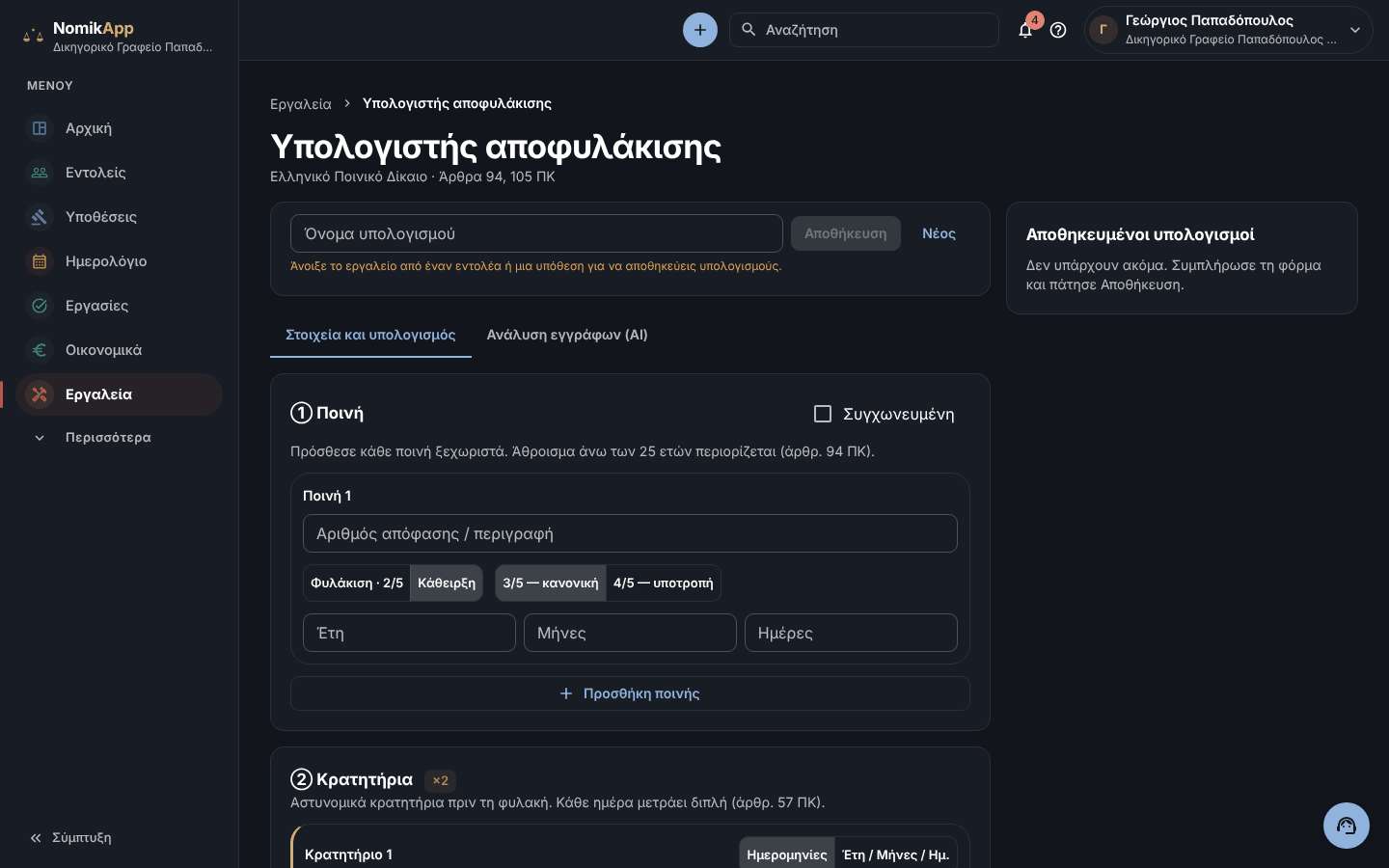Tick the Συγχωνευμένη checkbox
The height and width of the screenshot is (868, 1389).
tap(823, 414)
